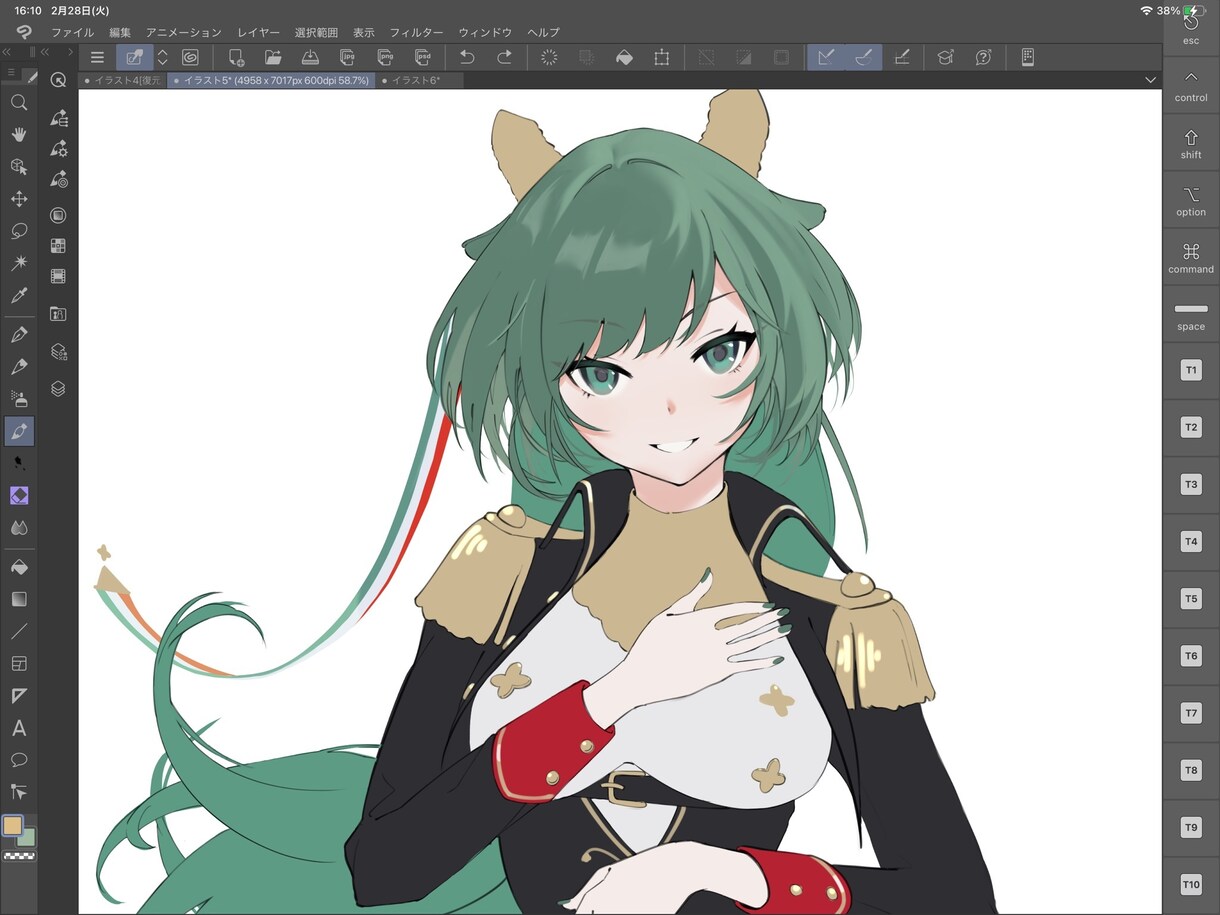The height and width of the screenshot is (915, 1220).
Task: Select the Magnifier zoom tool
Action: pyautogui.click(x=19, y=102)
